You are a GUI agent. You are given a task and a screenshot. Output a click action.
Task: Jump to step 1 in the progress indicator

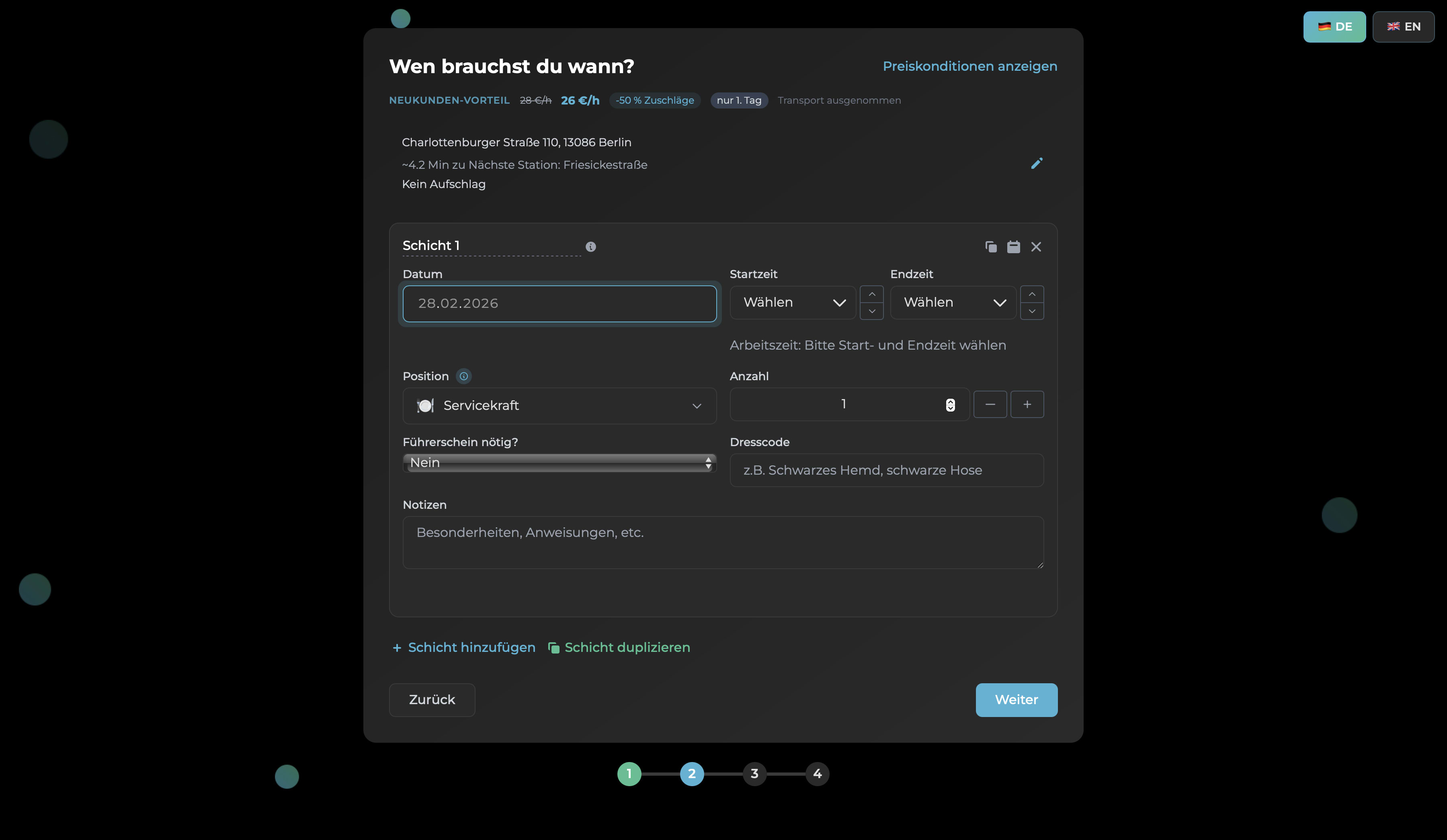629,774
